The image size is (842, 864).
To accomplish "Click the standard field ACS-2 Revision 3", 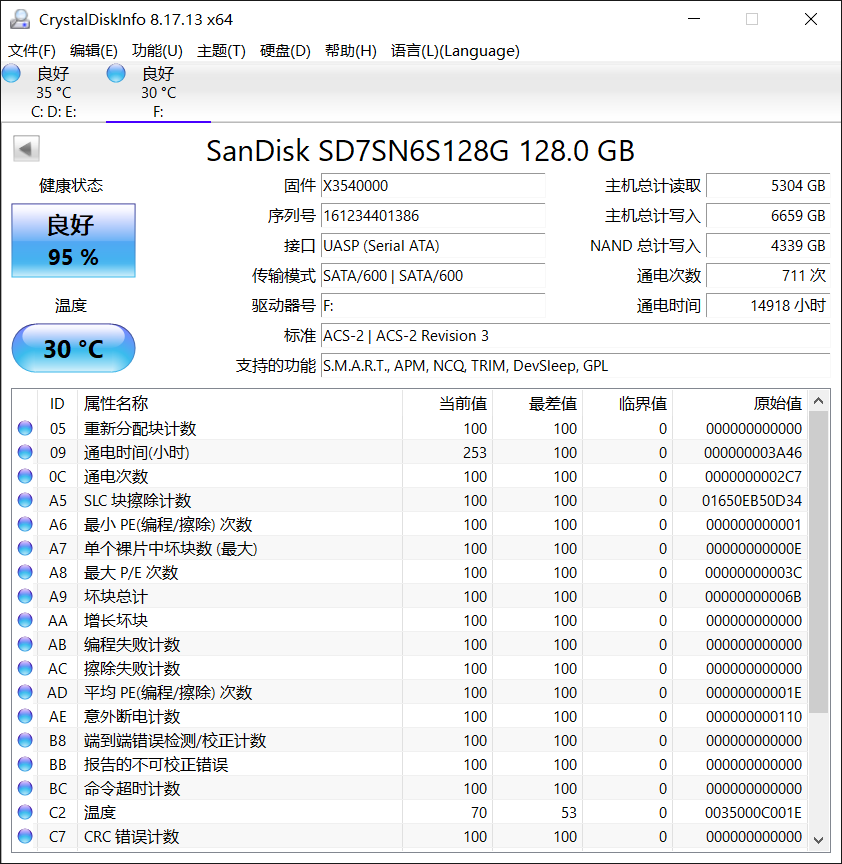I will [x=575, y=336].
